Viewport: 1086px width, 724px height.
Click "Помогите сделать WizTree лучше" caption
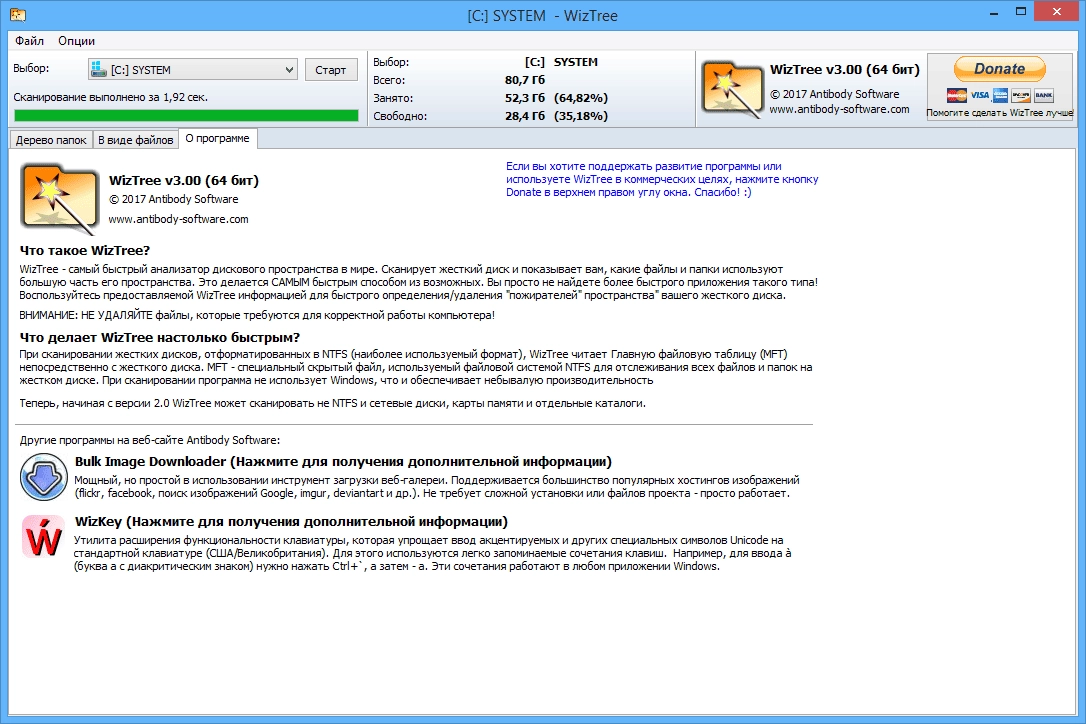(x=999, y=112)
